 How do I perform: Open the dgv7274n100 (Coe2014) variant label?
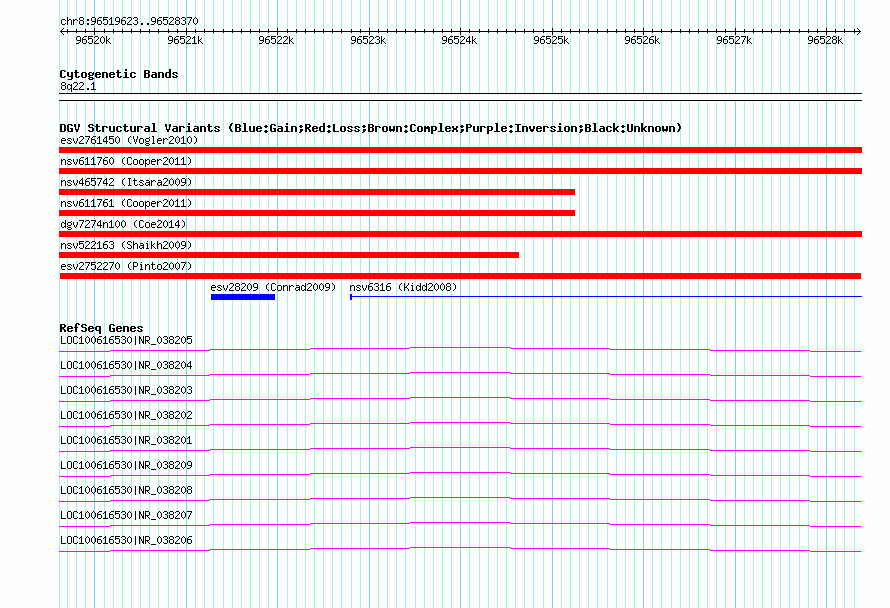(123, 224)
